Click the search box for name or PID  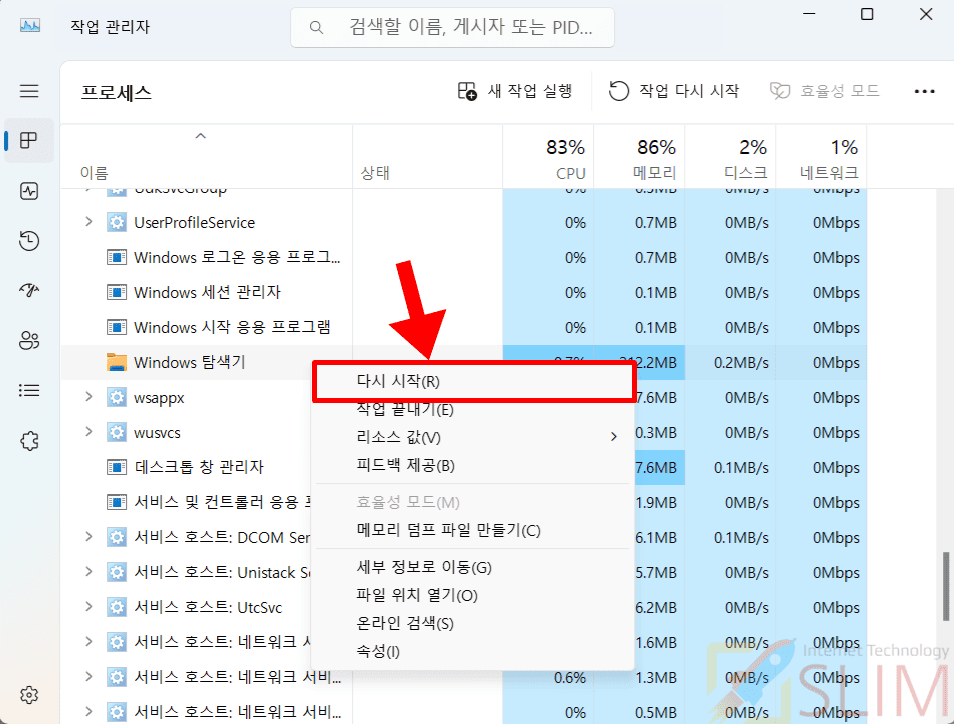click(453, 27)
